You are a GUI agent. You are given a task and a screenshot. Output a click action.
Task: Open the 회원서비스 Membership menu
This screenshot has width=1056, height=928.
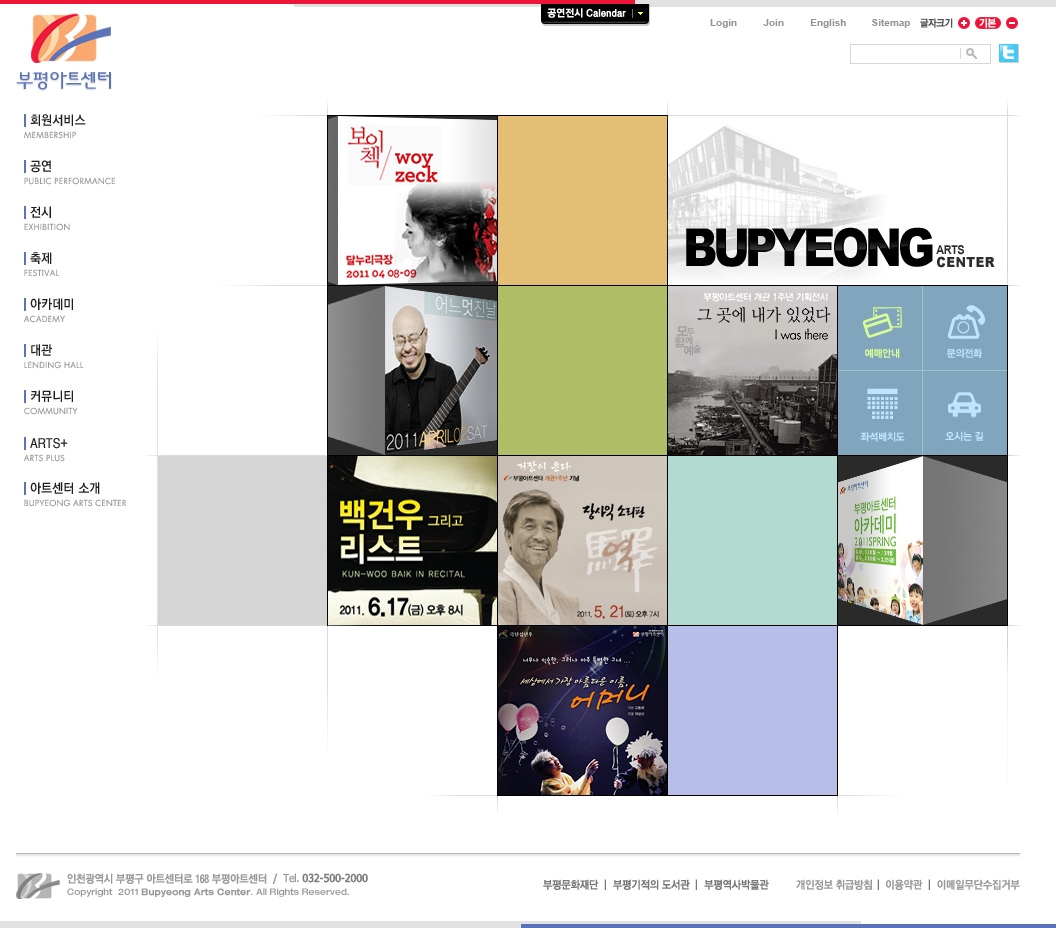55,125
